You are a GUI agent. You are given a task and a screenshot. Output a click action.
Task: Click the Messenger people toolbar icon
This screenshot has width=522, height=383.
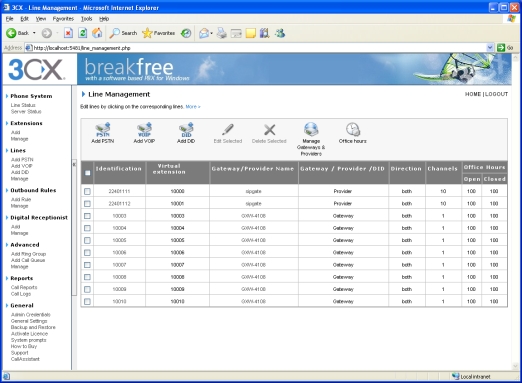[280, 33]
